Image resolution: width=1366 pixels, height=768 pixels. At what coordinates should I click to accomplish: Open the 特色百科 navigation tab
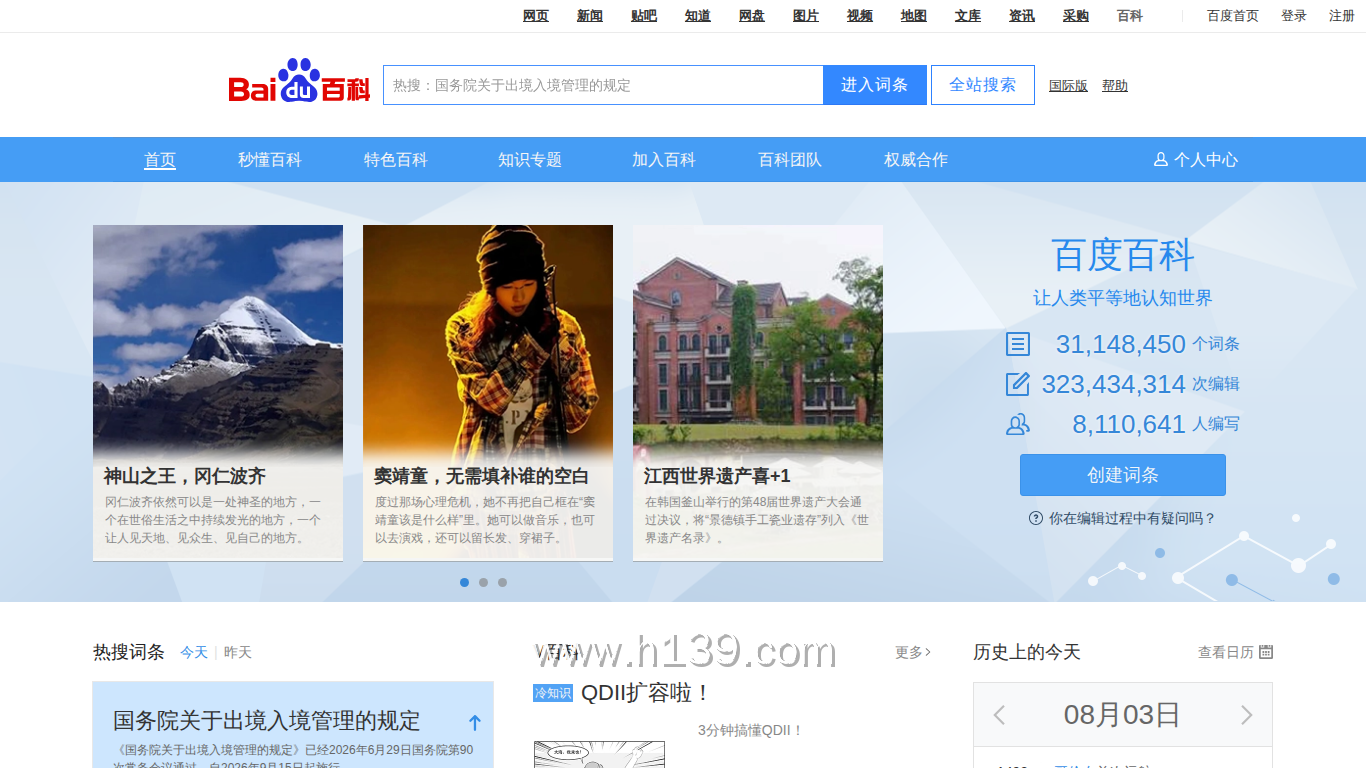(396, 160)
